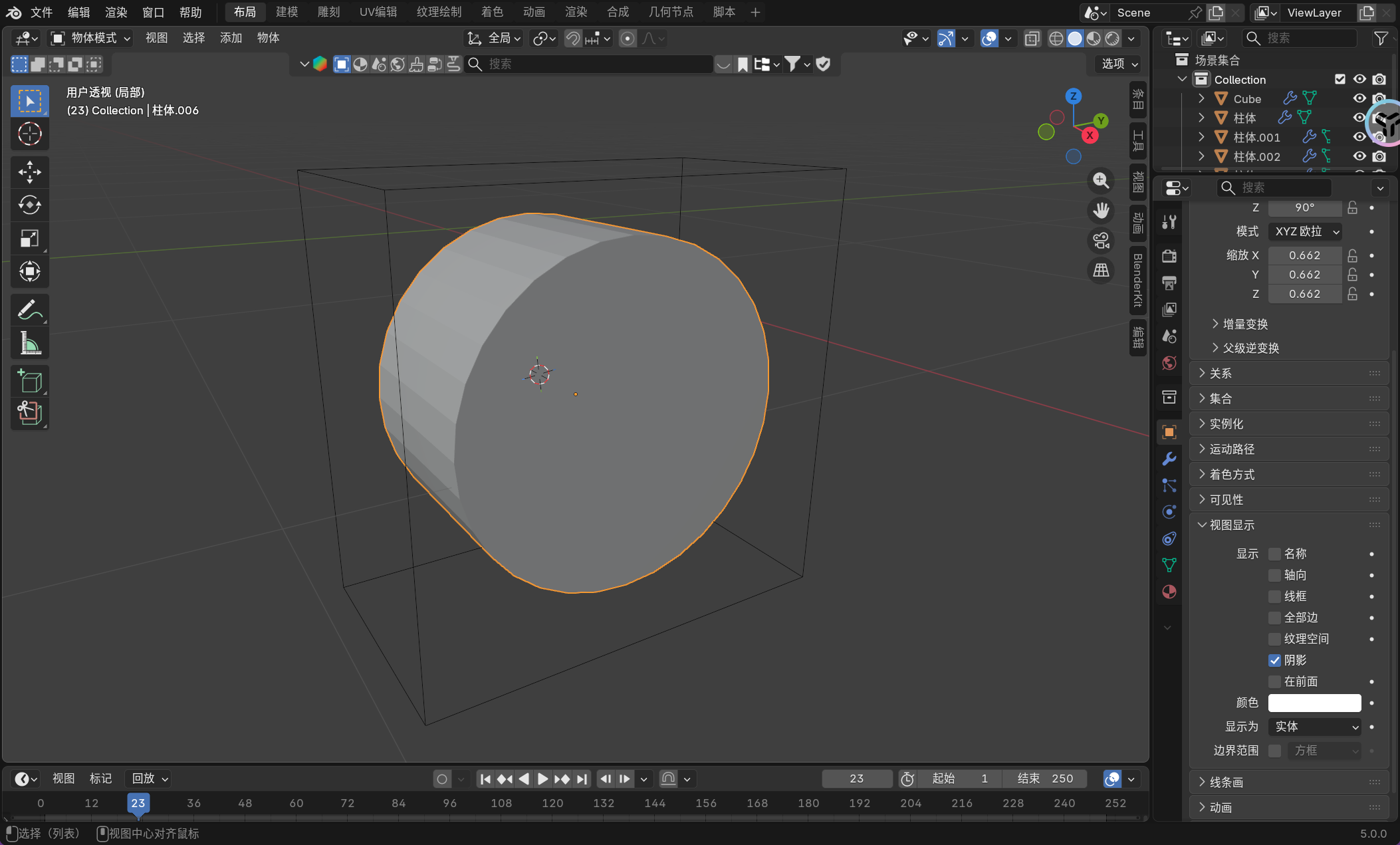This screenshot has width=1400, height=845.
Task: Open the Object Mode dropdown (物体模式)
Action: 92,38
